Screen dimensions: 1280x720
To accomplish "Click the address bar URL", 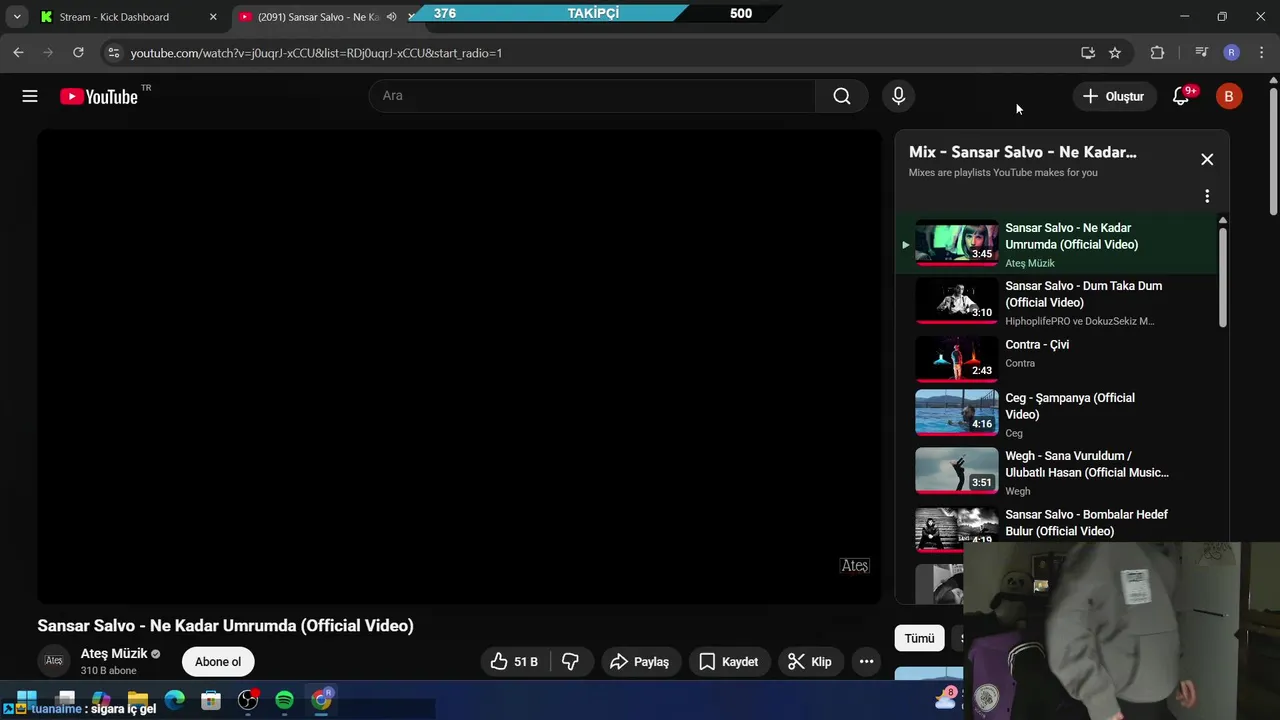I will (316, 53).
